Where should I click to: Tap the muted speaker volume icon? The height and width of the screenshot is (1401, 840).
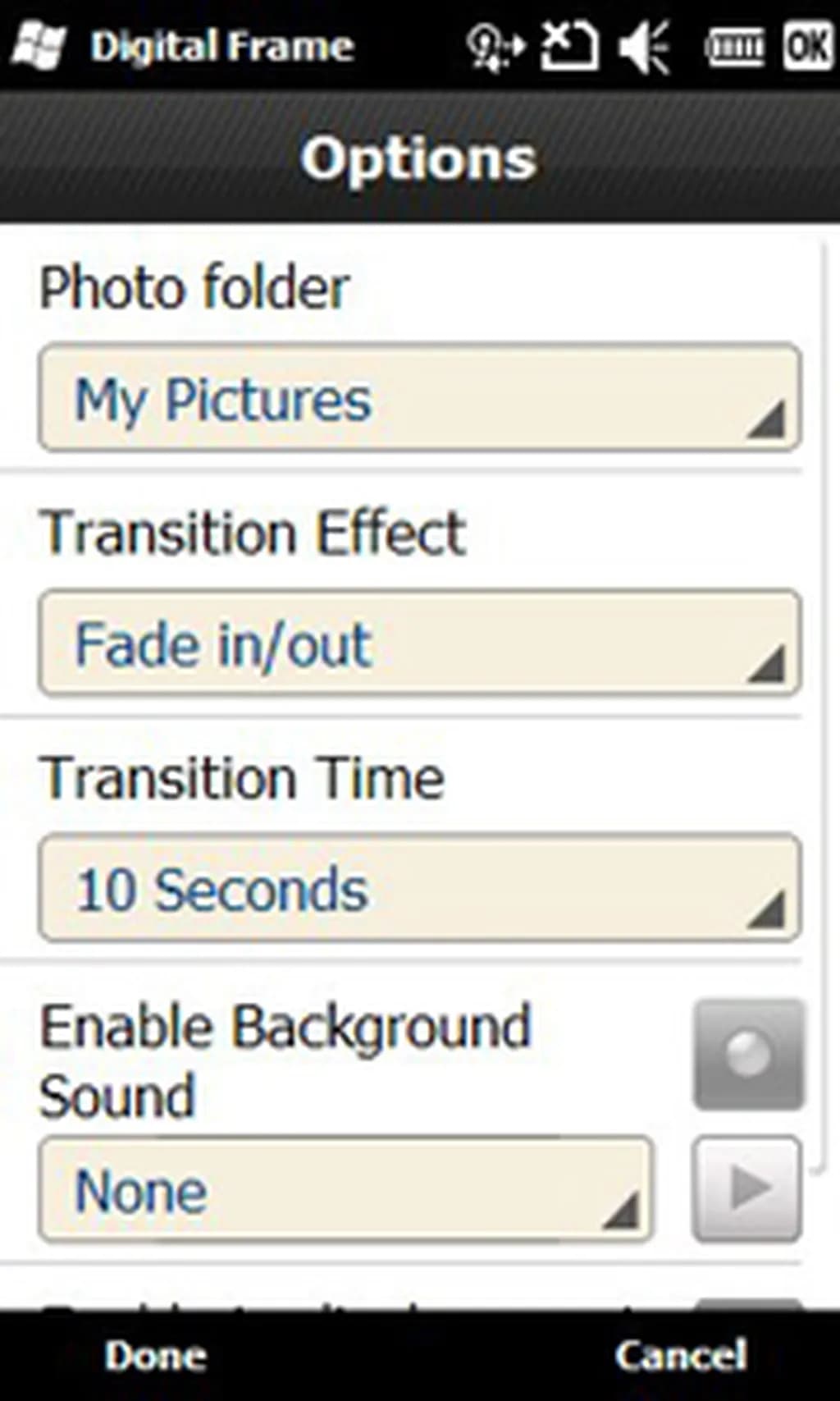click(645, 45)
